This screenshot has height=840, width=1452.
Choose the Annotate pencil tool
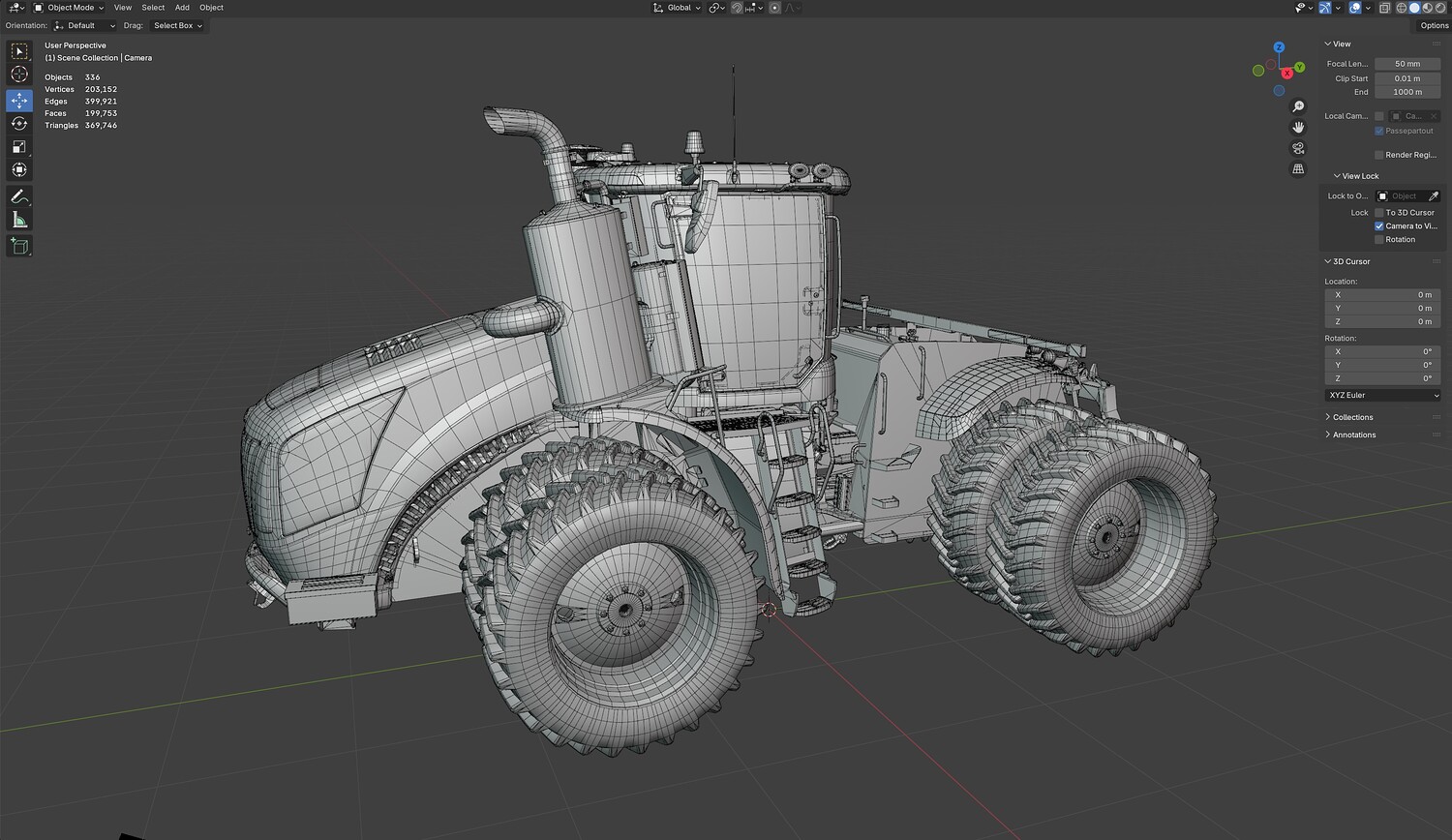click(x=19, y=196)
